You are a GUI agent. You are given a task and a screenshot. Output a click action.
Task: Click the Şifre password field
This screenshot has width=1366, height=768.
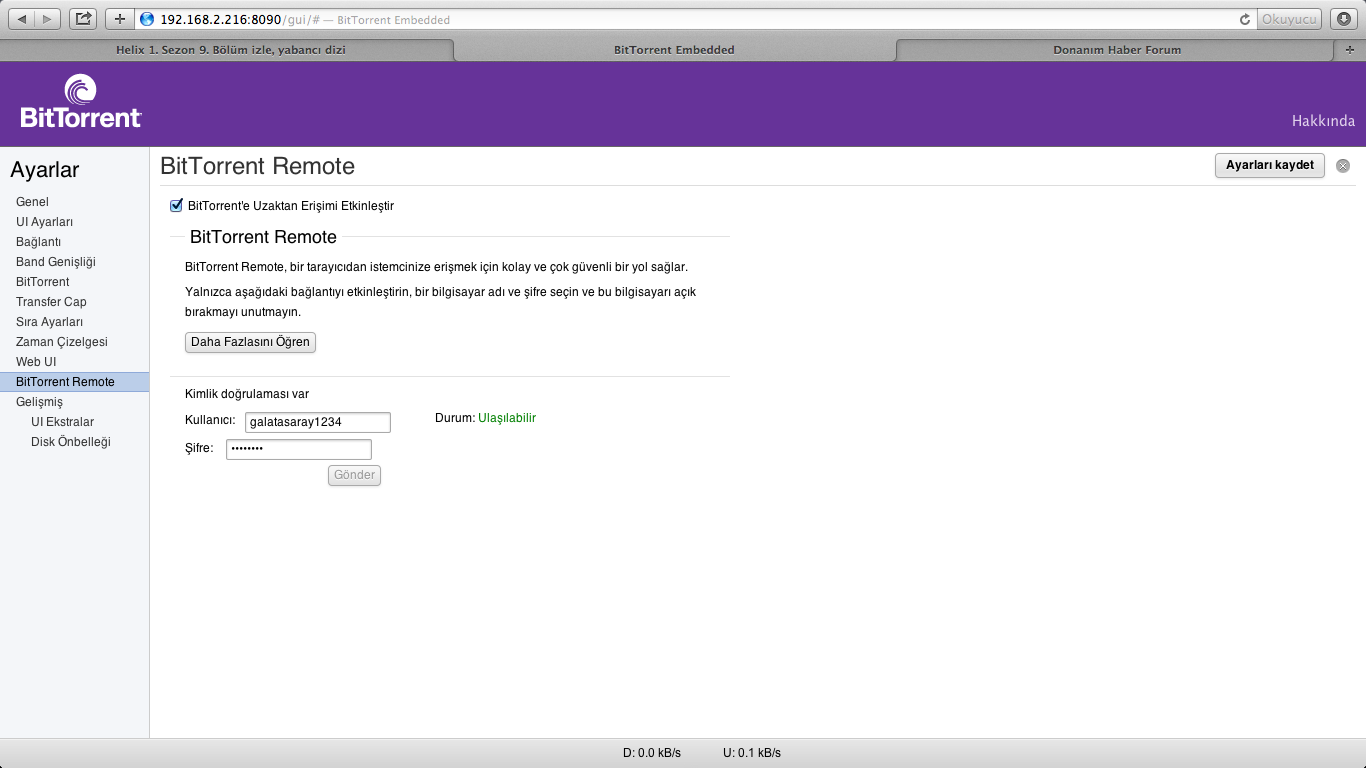(299, 449)
